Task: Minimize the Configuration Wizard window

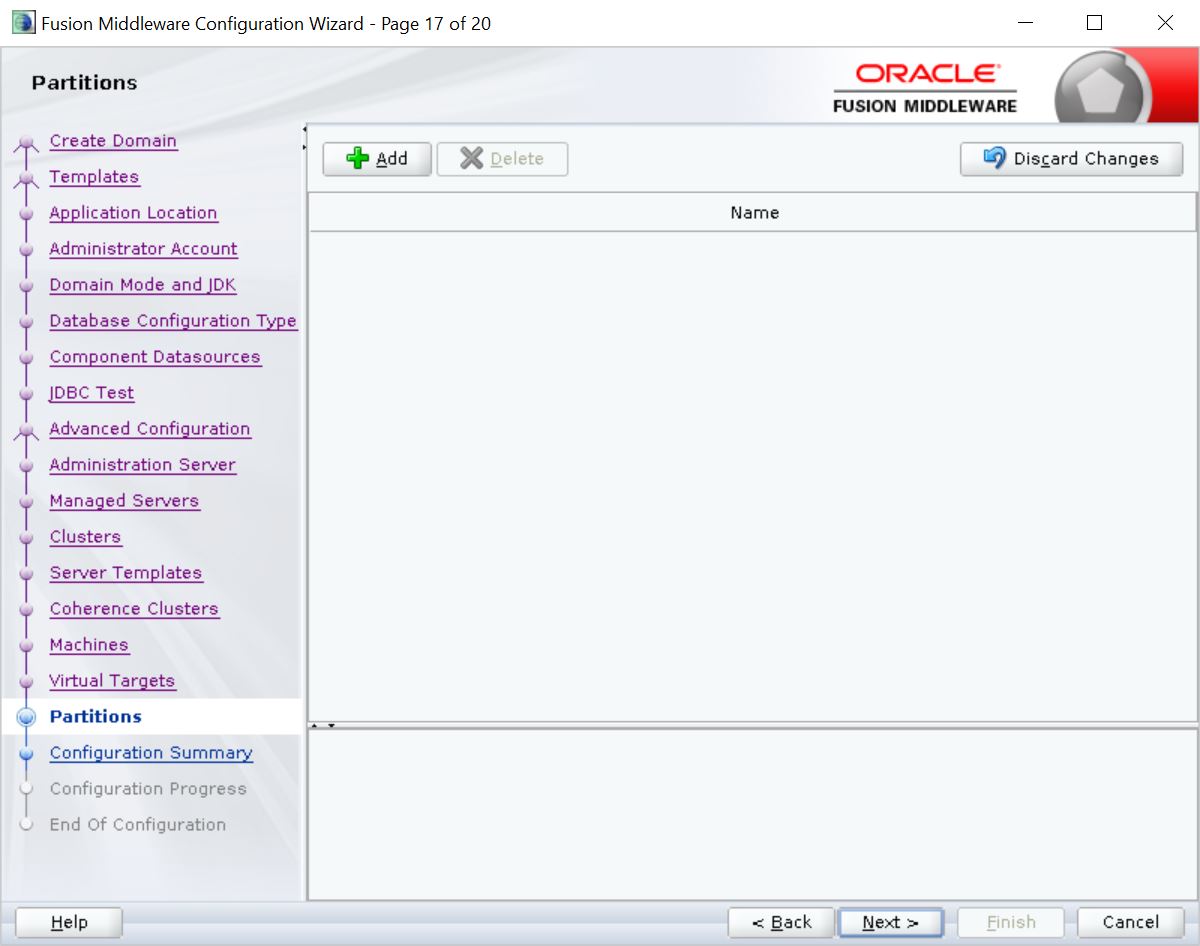Action: pyautogui.click(x=1024, y=22)
